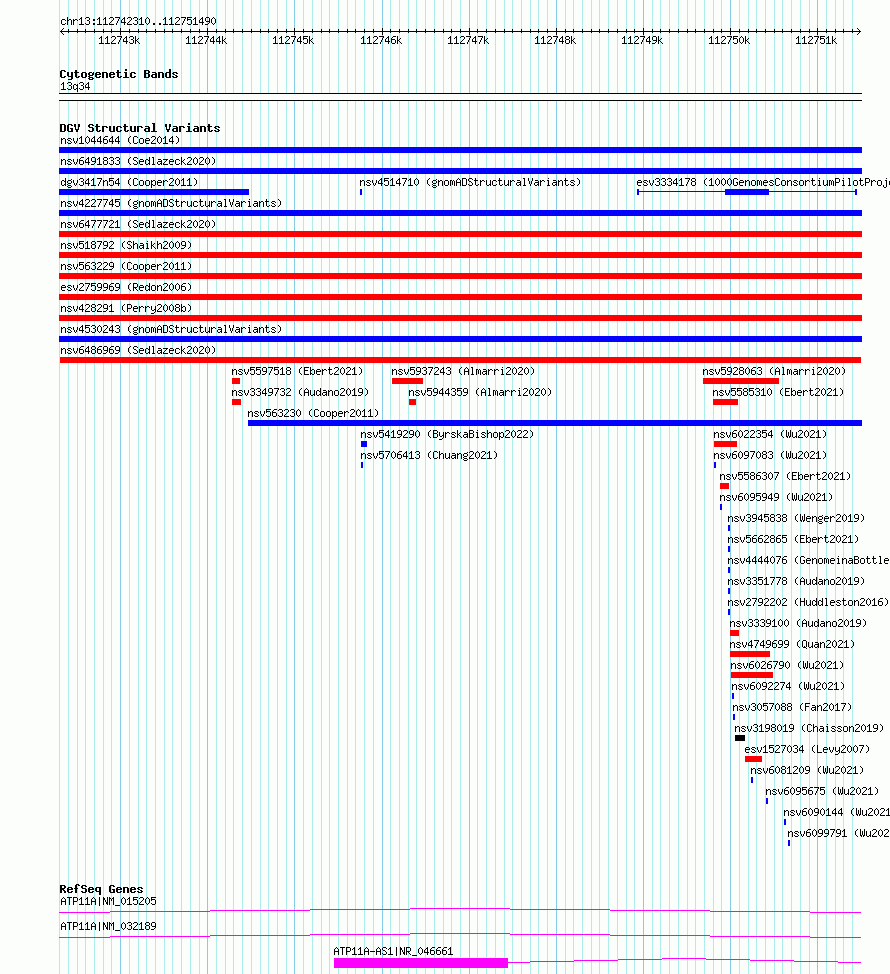Select the blue bar for nsv6491833 (Sedlazeck2020)

[460, 171]
